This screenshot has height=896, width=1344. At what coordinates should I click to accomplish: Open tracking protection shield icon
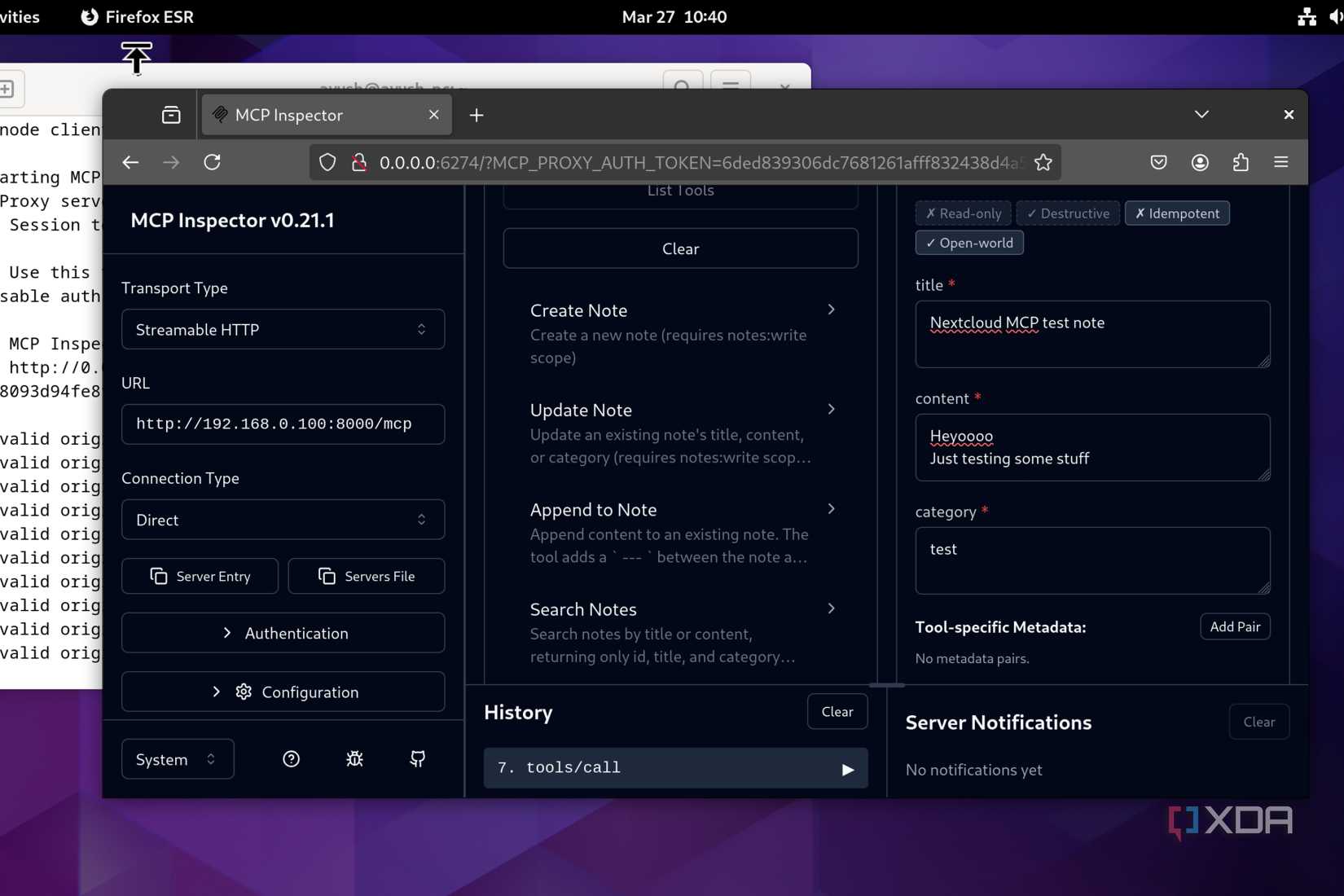point(327,162)
